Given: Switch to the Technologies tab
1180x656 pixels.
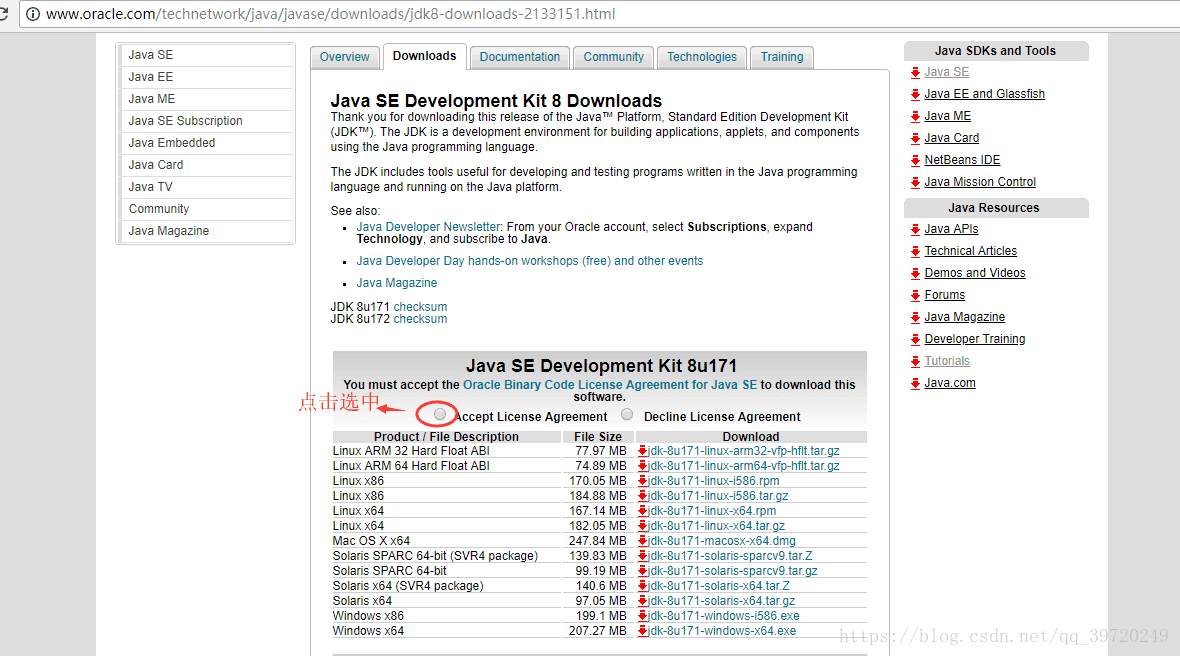Looking at the screenshot, I should point(702,57).
